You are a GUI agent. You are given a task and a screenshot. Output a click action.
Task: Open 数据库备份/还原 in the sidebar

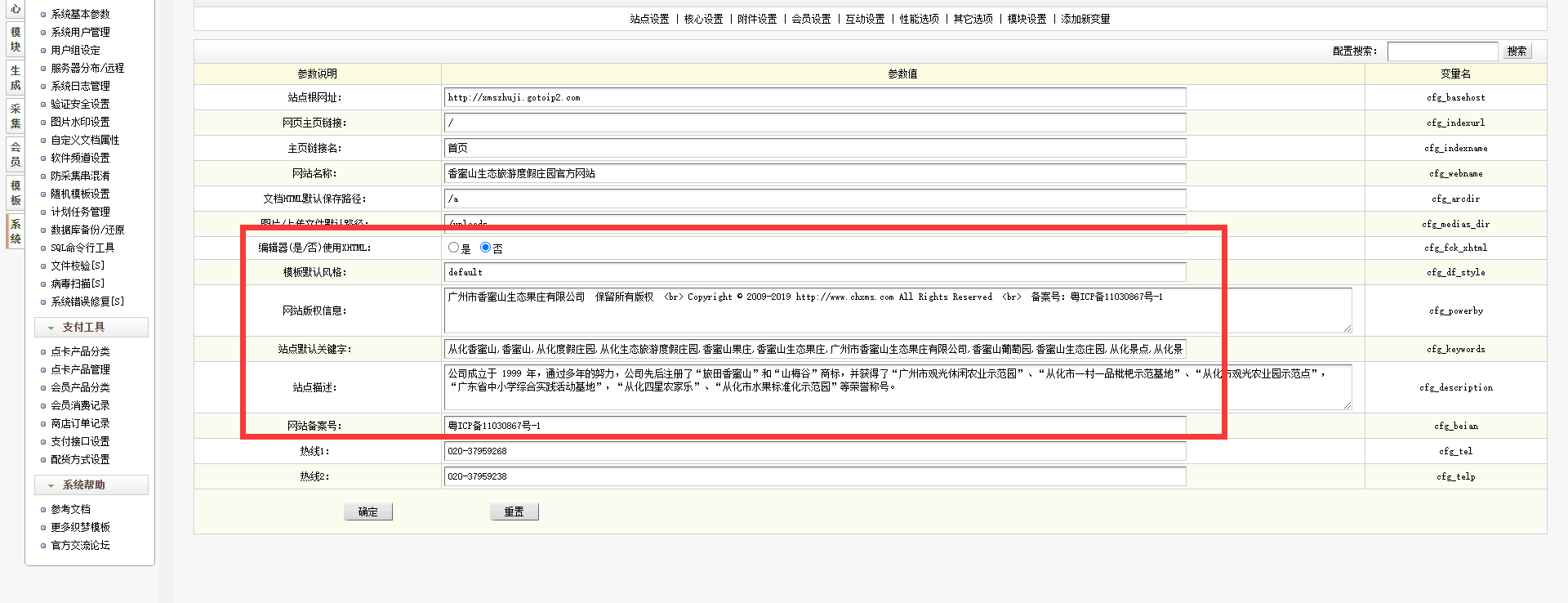pyautogui.click(x=87, y=230)
